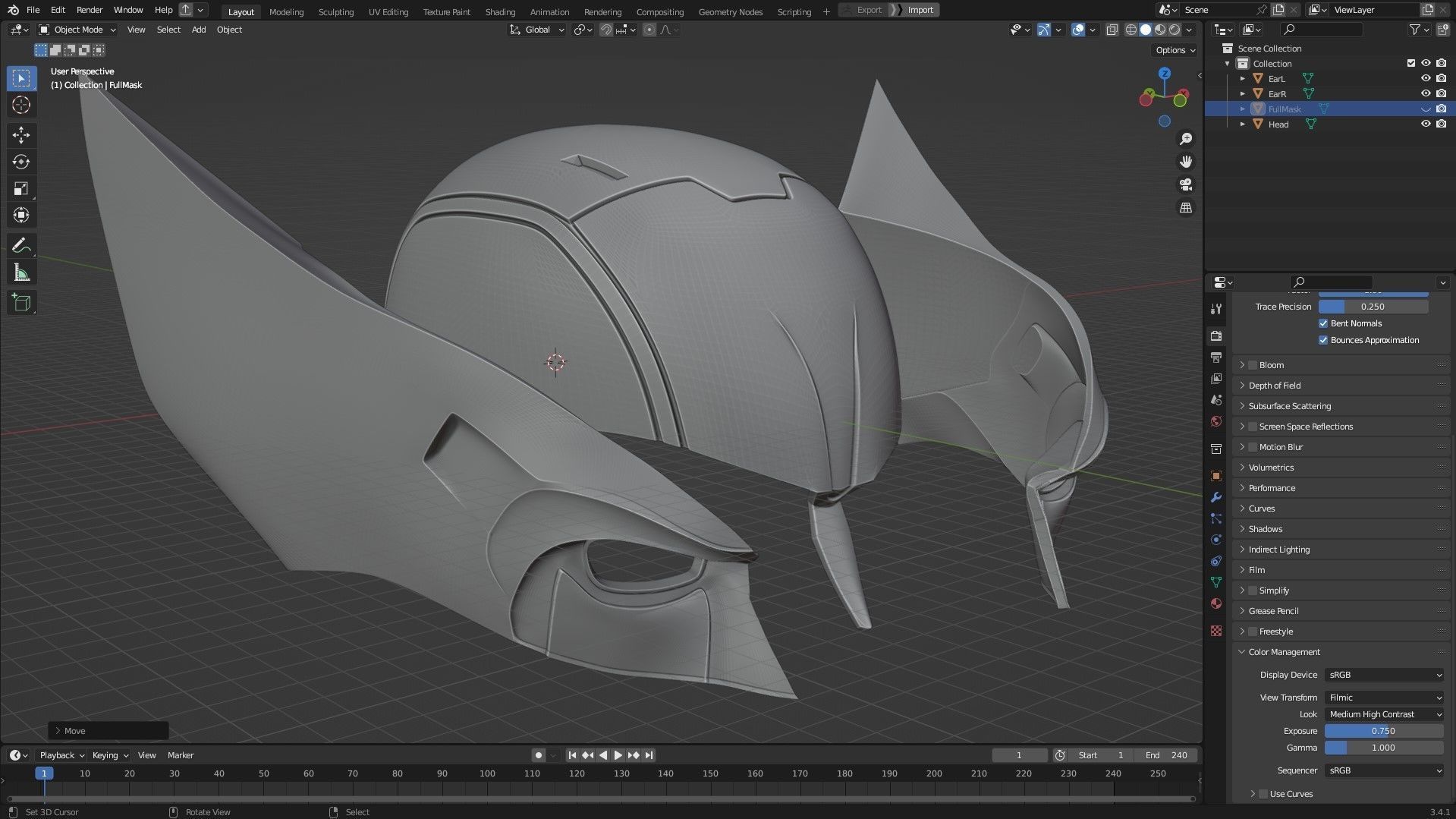Screen dimensions: 1456x819
Task: Switch to wireframe viewport shading
Action: click(1131, 30)
